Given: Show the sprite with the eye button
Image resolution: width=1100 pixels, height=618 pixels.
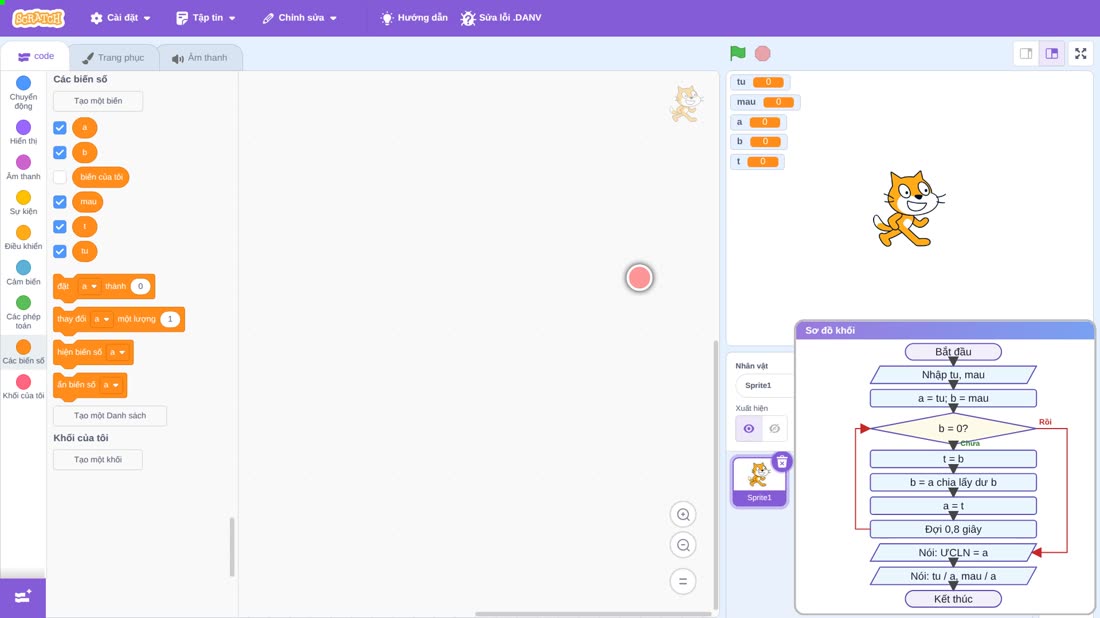Looking at the screenshot, I should click(749, 429).
